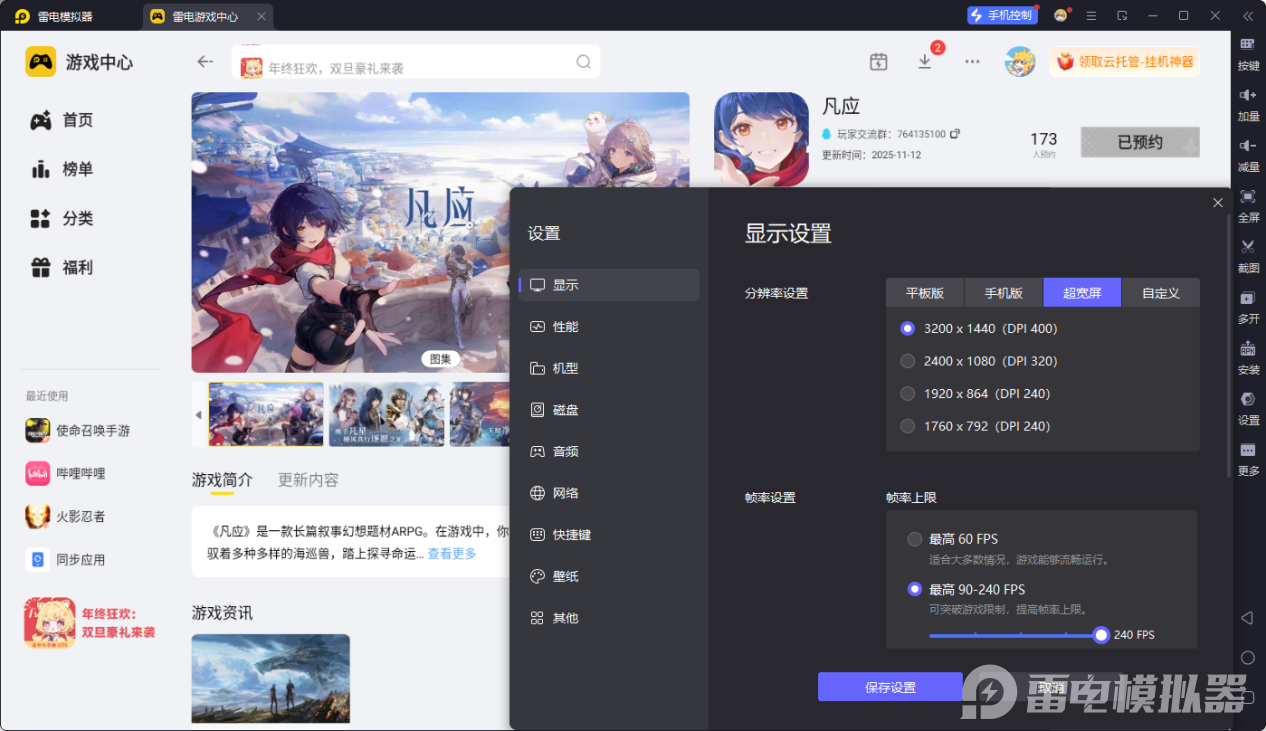Click the Android back triangle button
1266x731 pixels.
1247,618
